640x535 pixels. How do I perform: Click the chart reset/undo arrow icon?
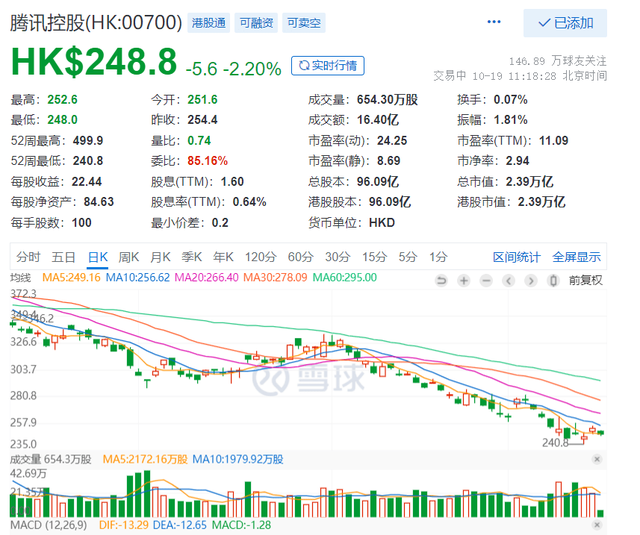point(441,281)
